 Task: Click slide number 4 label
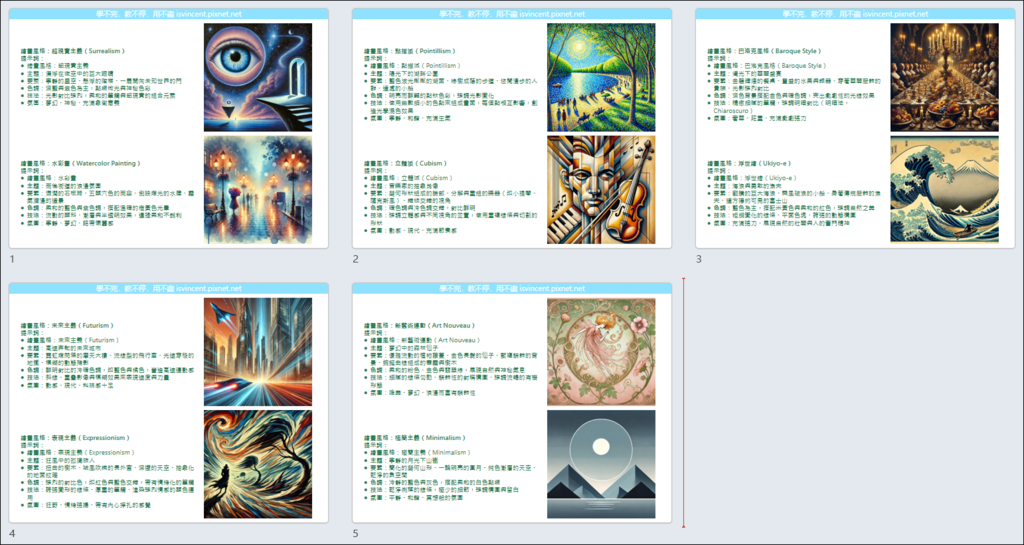tap(12, 534)
